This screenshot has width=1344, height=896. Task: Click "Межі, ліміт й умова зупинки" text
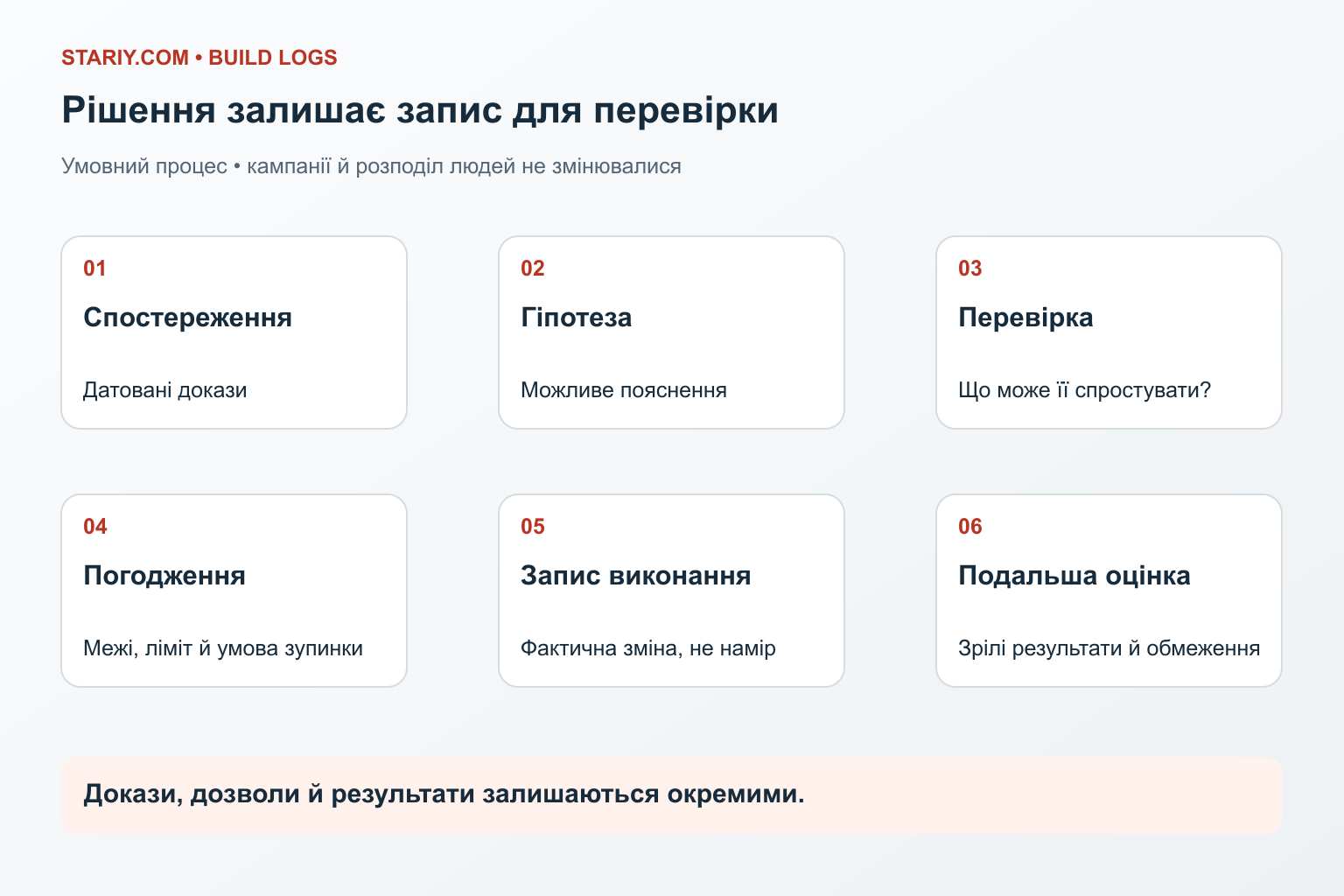click(223, 648)
